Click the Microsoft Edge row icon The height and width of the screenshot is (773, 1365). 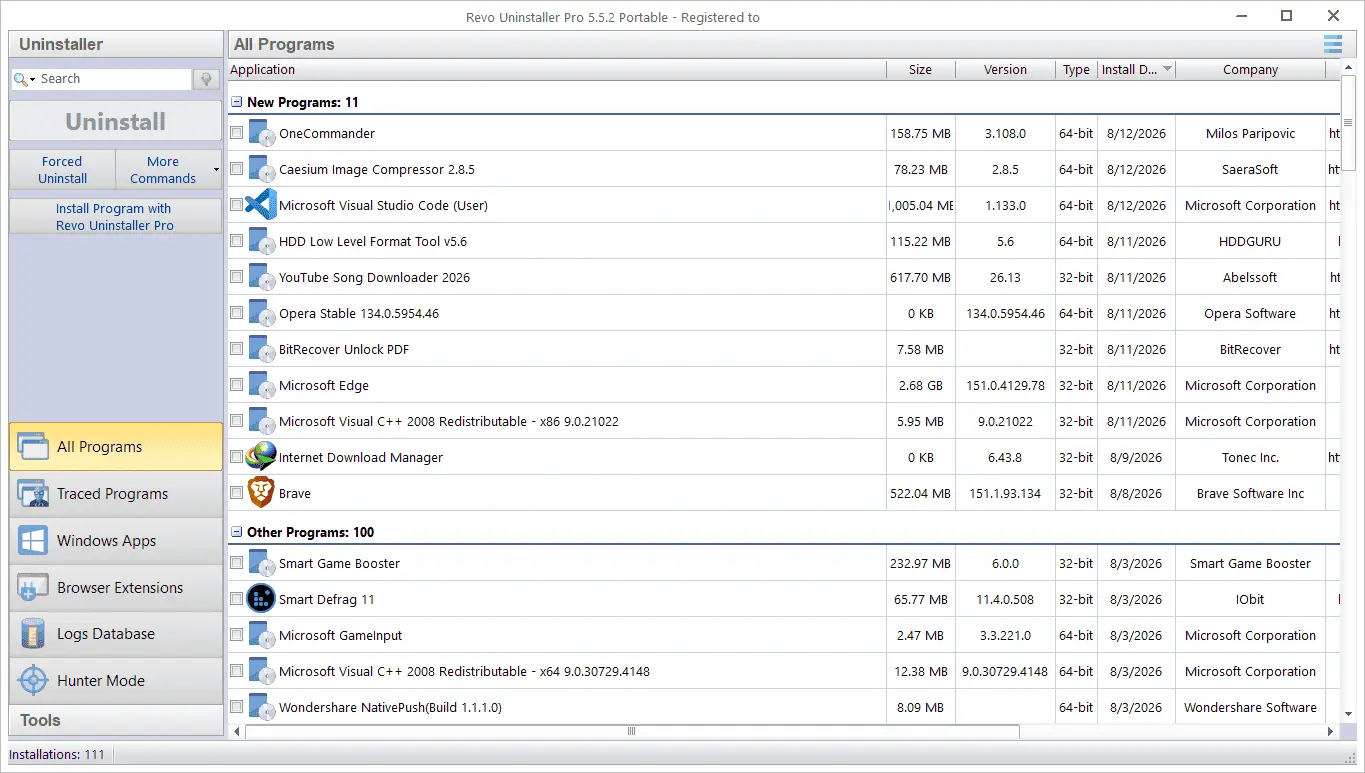[261, 385]
